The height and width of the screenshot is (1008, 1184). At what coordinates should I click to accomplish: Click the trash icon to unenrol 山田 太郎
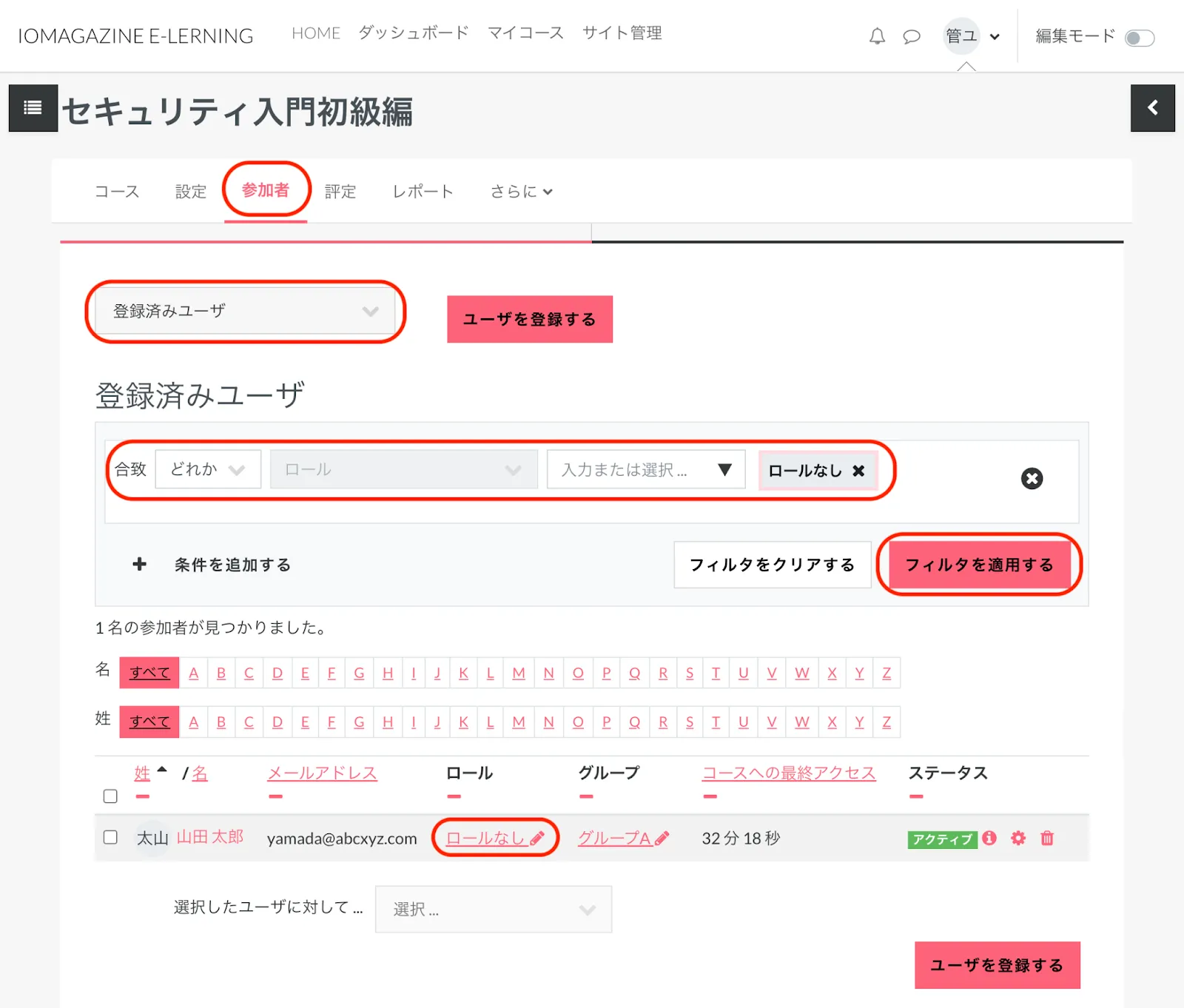click(x=1047, y=839)
